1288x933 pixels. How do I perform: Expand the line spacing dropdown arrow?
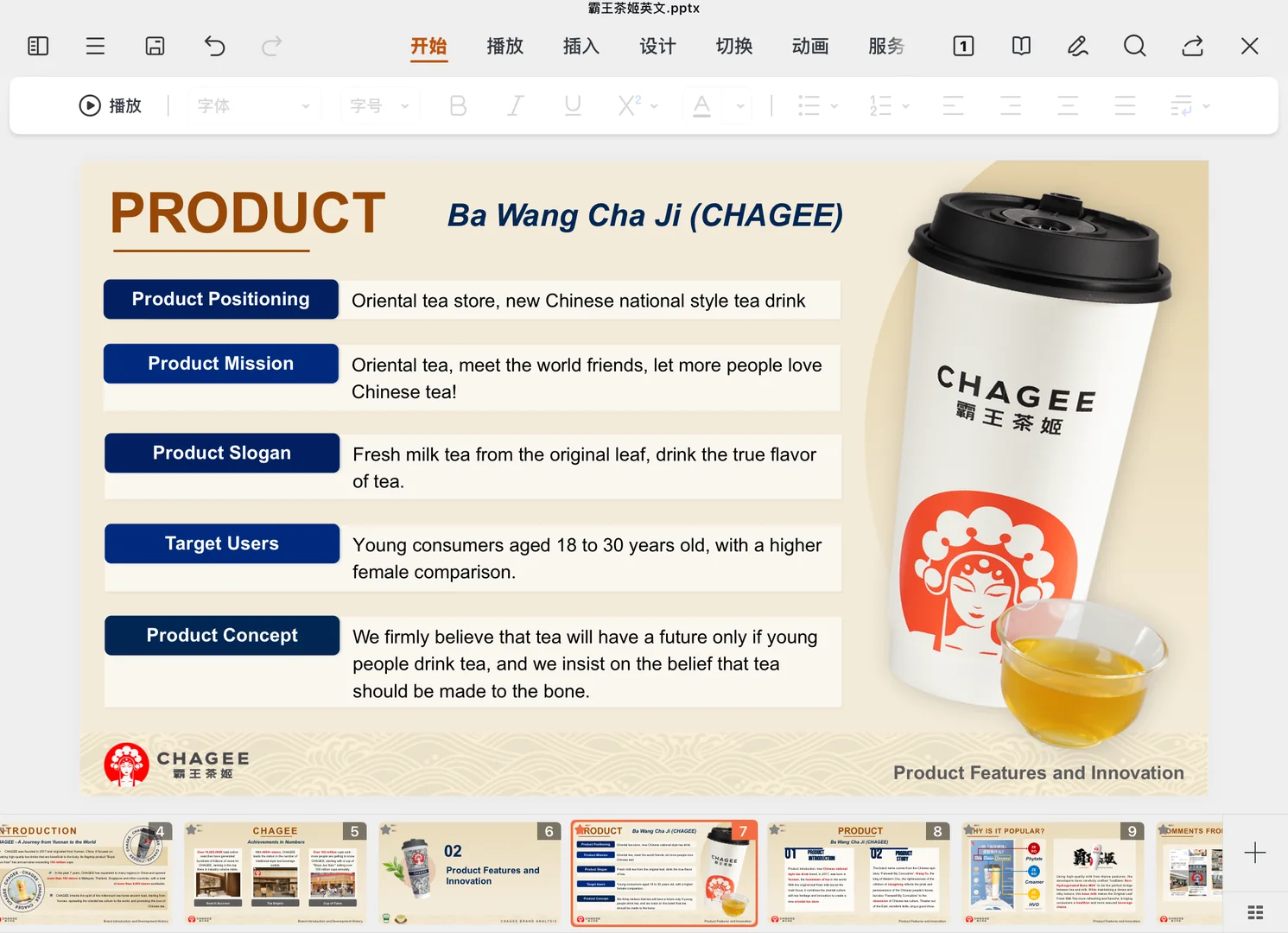1206,106
